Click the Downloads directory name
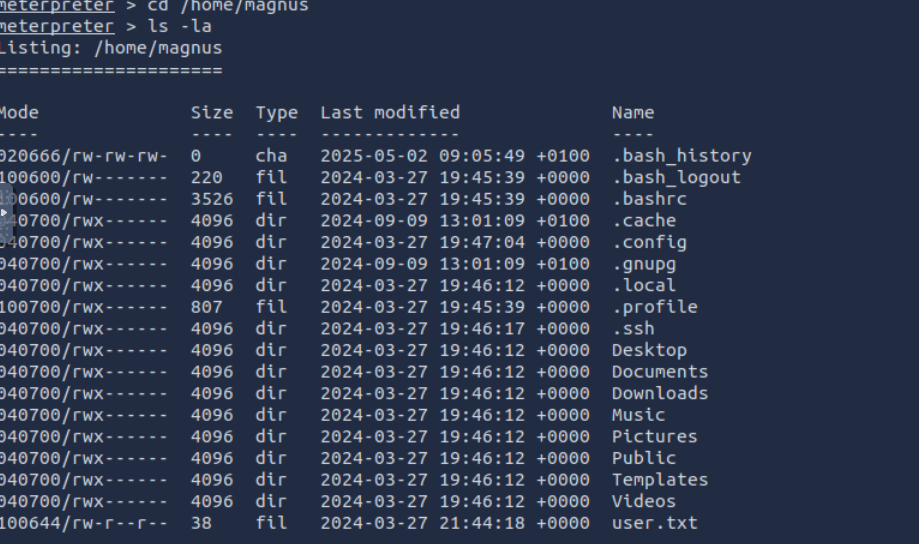The width and height of the screenshot is (919, 544). point(660,393)
